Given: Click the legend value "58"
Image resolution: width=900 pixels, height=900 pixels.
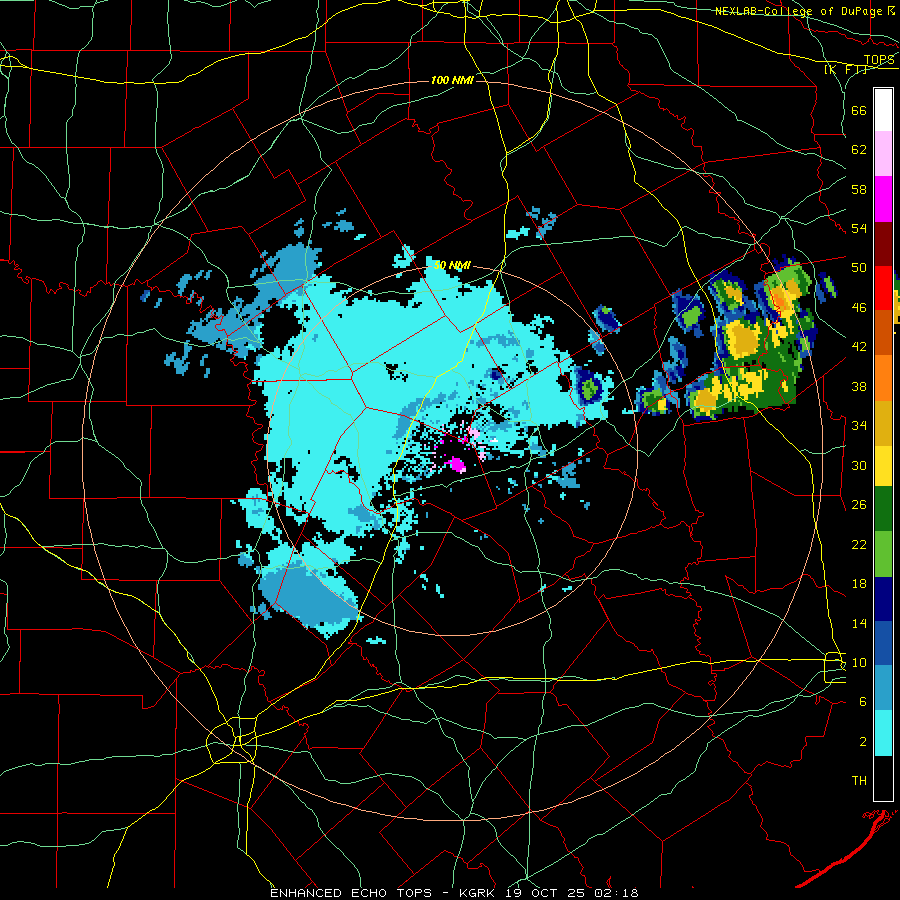Looking at the screenshot, I should [859, 189].
